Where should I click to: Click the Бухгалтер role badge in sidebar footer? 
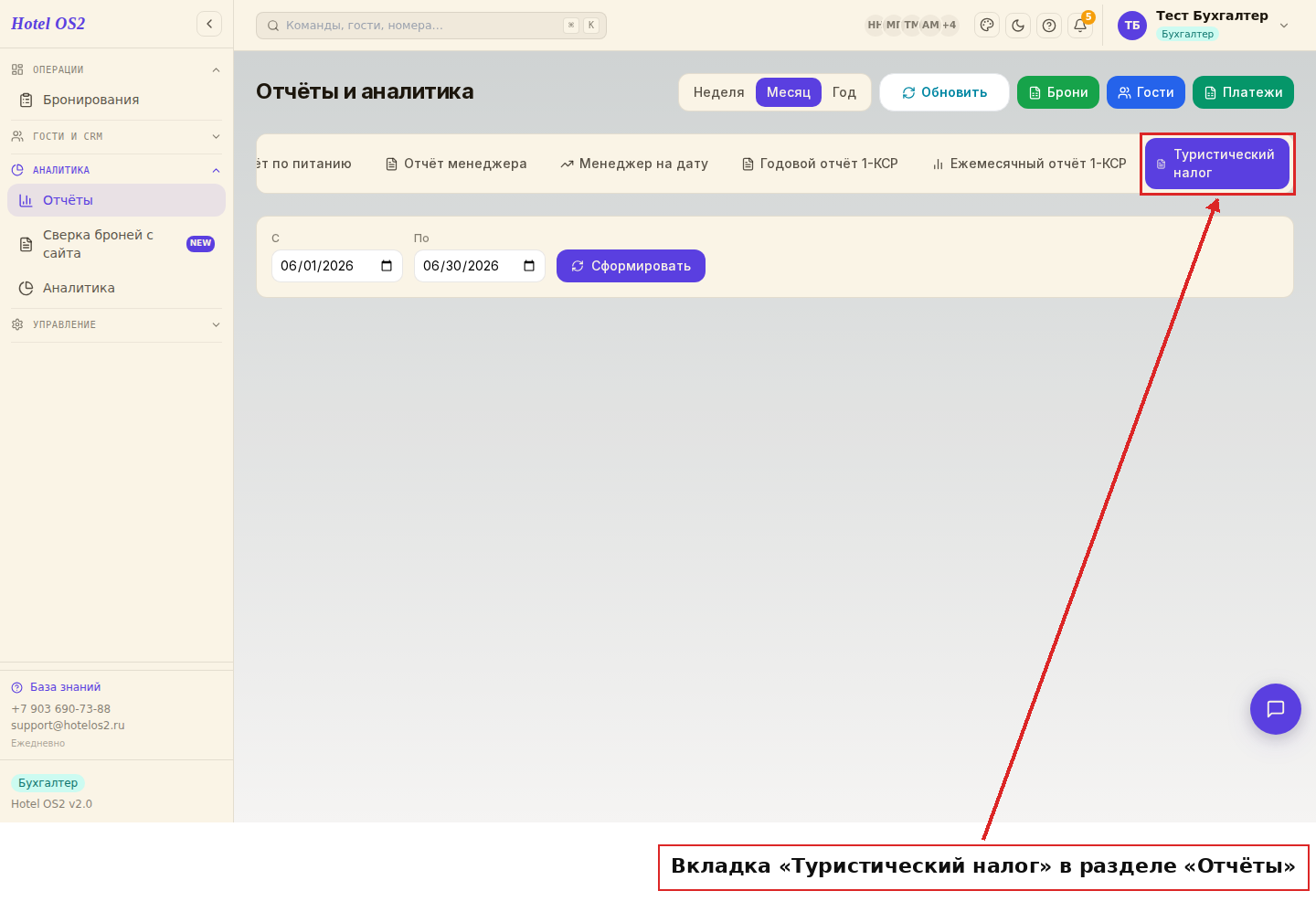[48, 783]
